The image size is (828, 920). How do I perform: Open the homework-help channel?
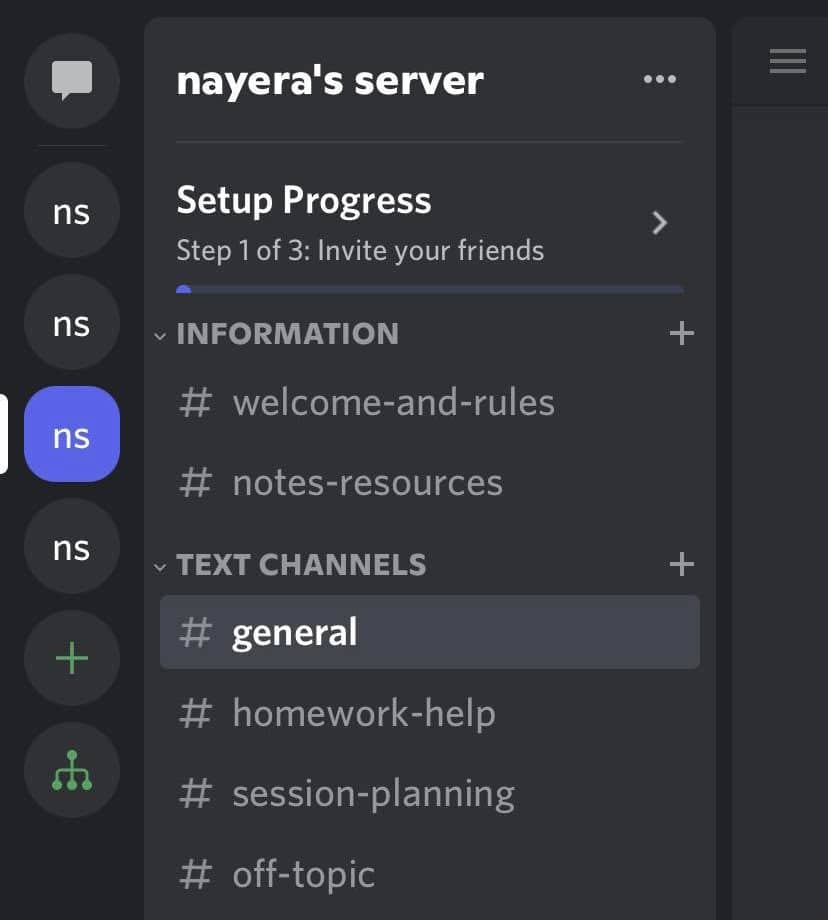[x=430, y=713]
